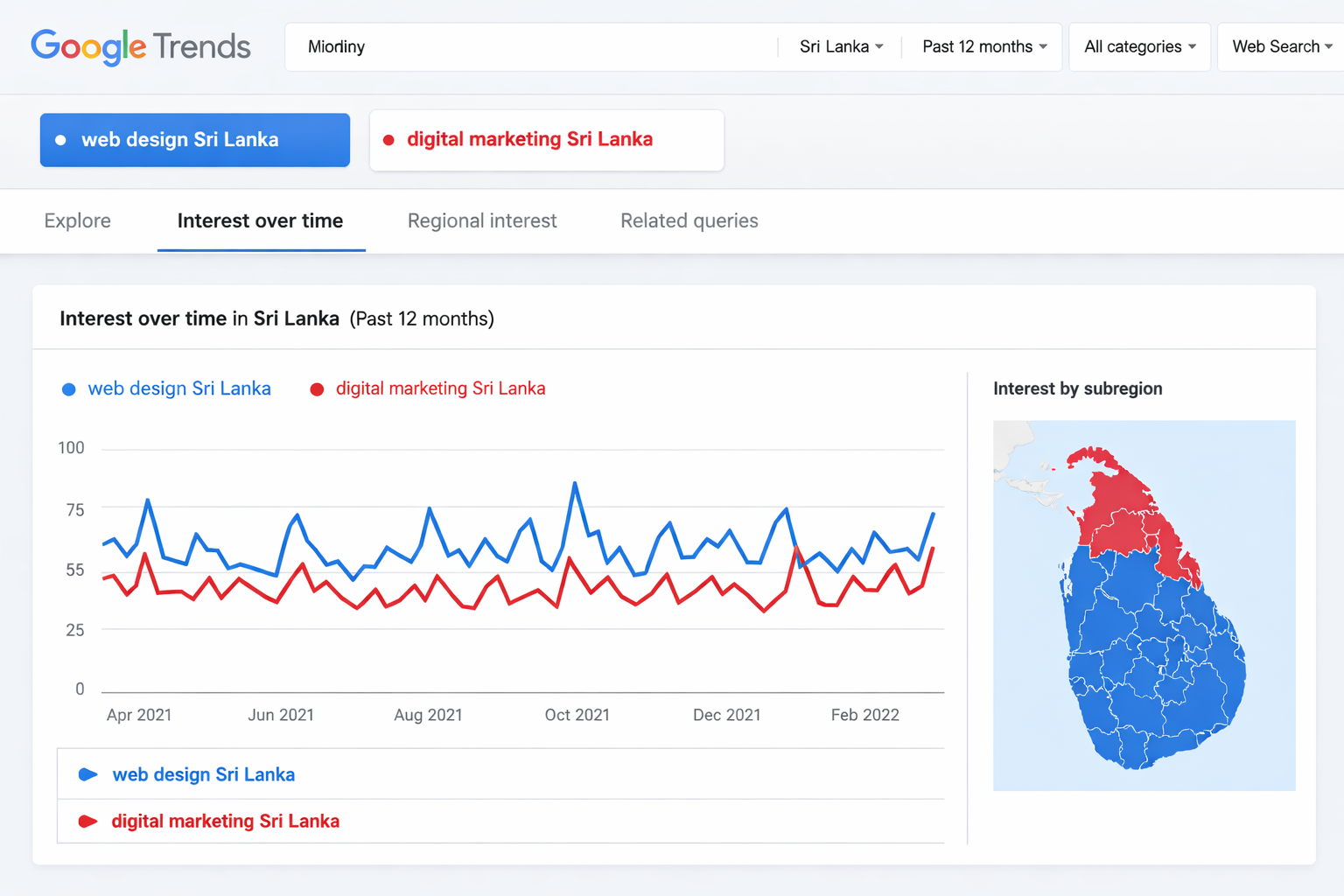Click the search field containing Miorliny
Image resolution: width=1344 pixels, height=896 pixels.
pos(530,46)
